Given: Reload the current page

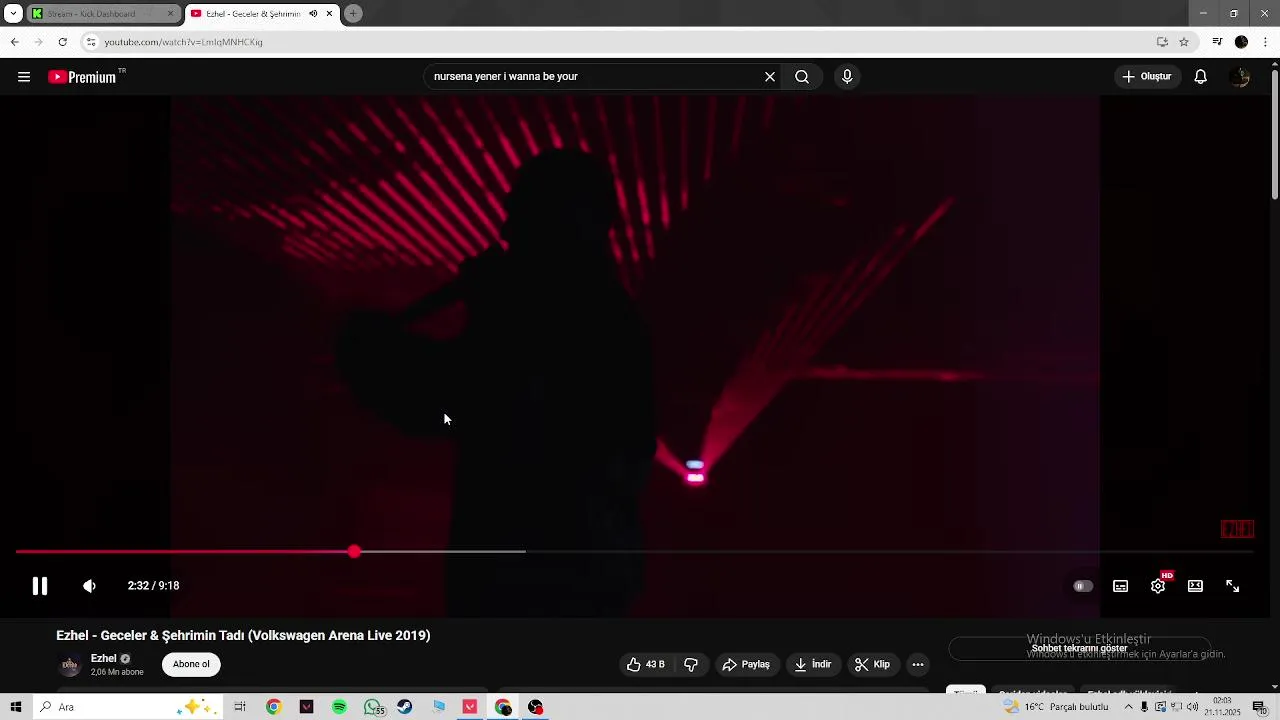Looking at the screenshot, I should pos(62,42).
